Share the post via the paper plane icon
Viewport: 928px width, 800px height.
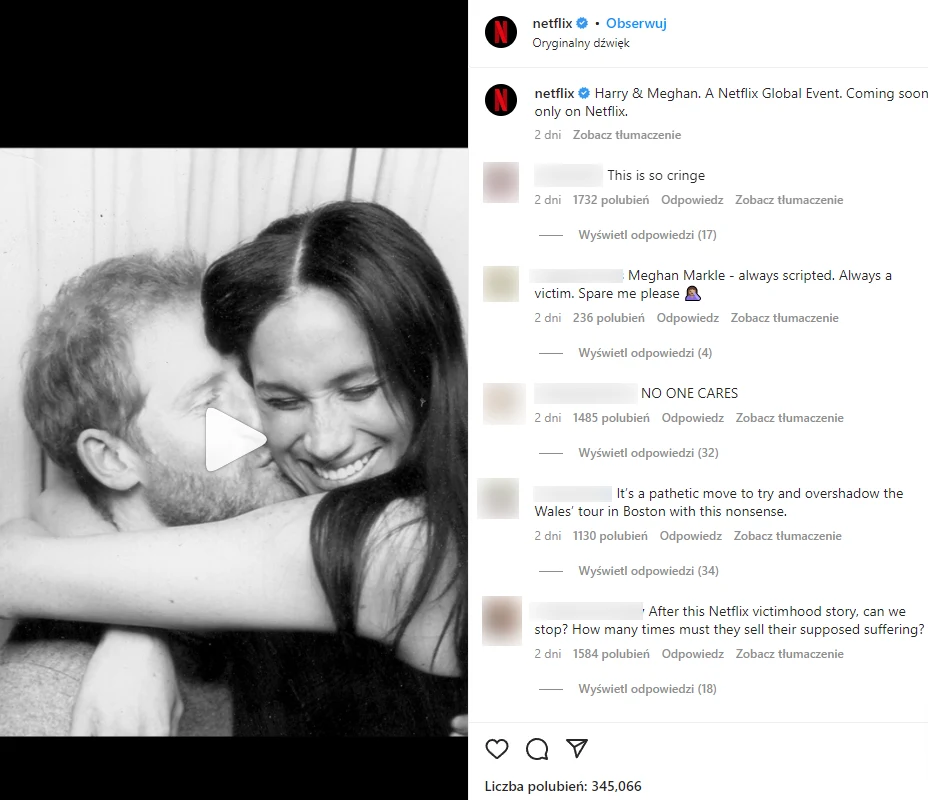tap(577, 748)
